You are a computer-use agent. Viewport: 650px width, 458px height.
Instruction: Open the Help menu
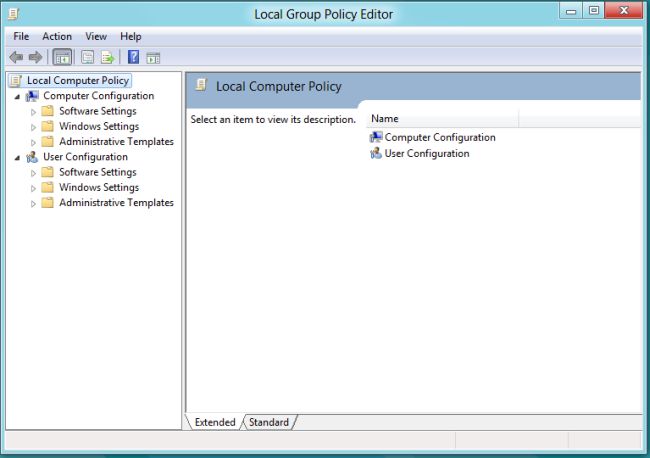tap(131, 36)
